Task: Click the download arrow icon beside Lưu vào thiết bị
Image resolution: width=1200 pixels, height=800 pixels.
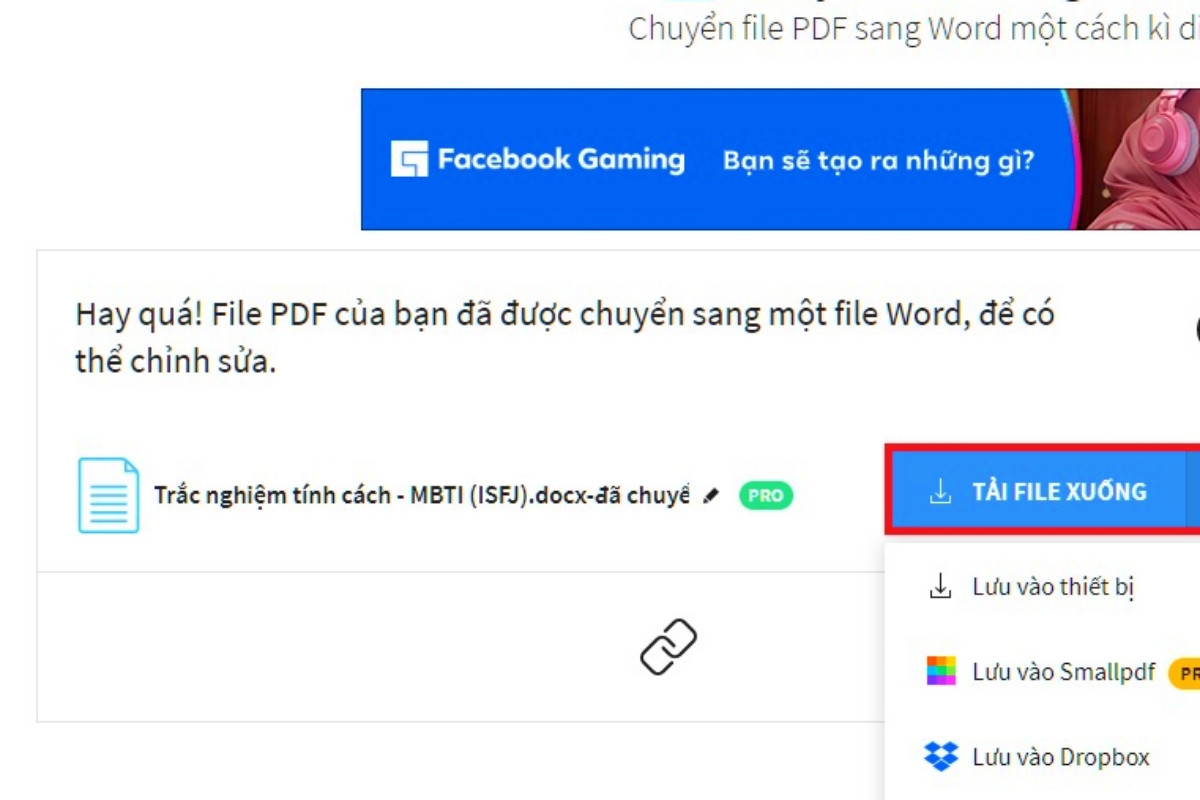Action: point(940,587)
